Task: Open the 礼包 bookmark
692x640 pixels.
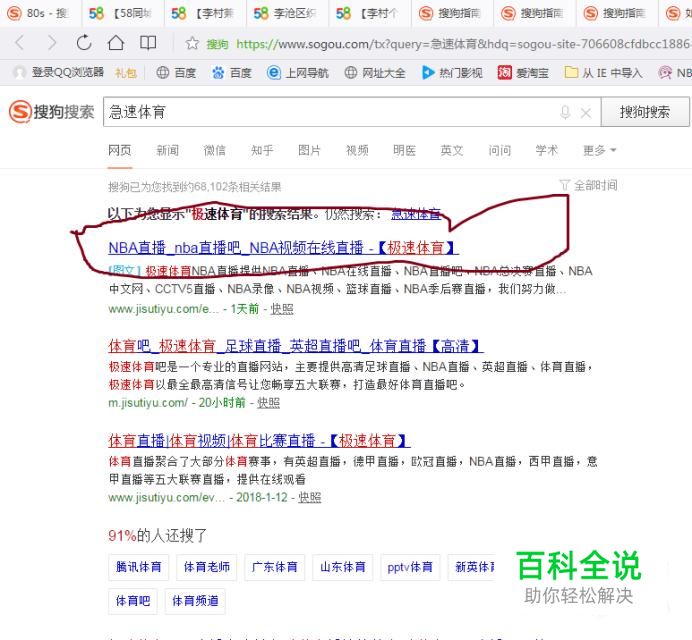Action: tap(126, 72)
